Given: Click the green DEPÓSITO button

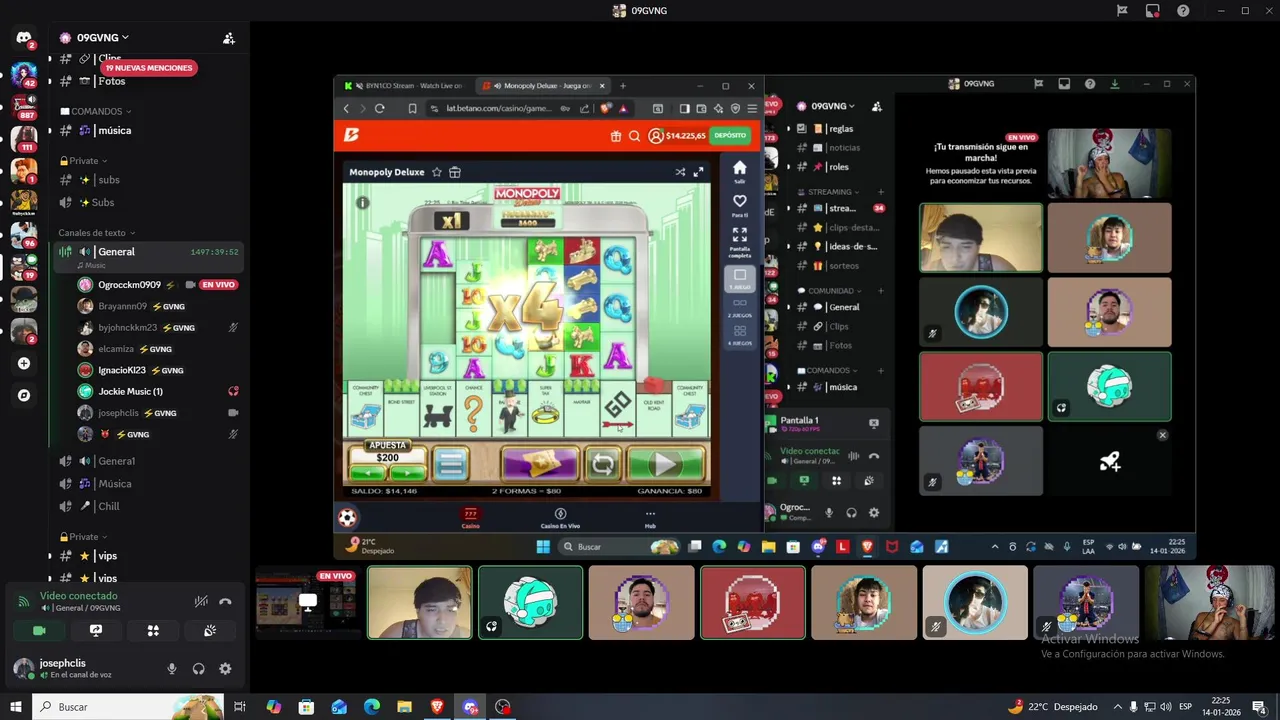Looking at the screenshot, I should pyautogui.click(x=730, y=135).
